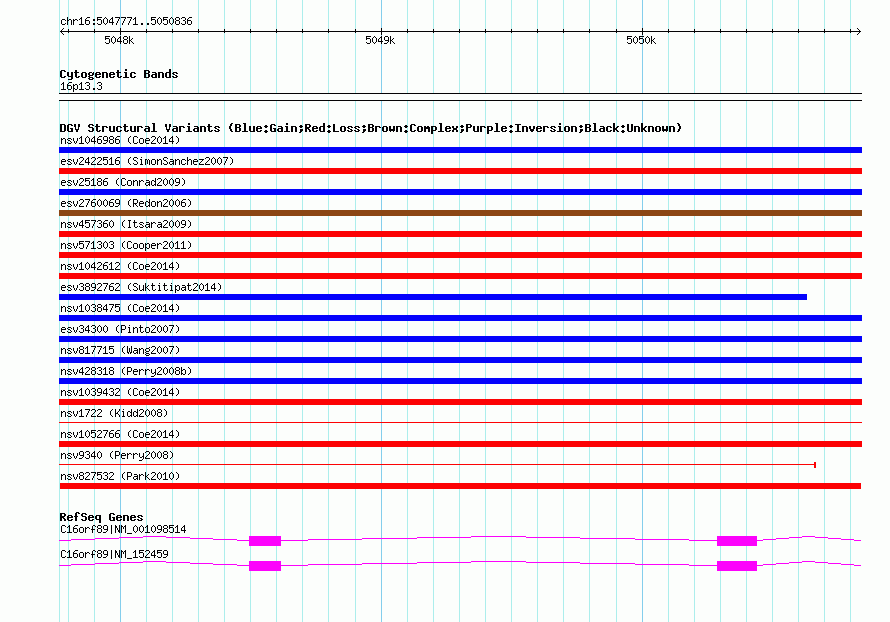Open the esv25186 (Conrad2009) label
Viewport: 890px width, 622px height.
point(123,182)
